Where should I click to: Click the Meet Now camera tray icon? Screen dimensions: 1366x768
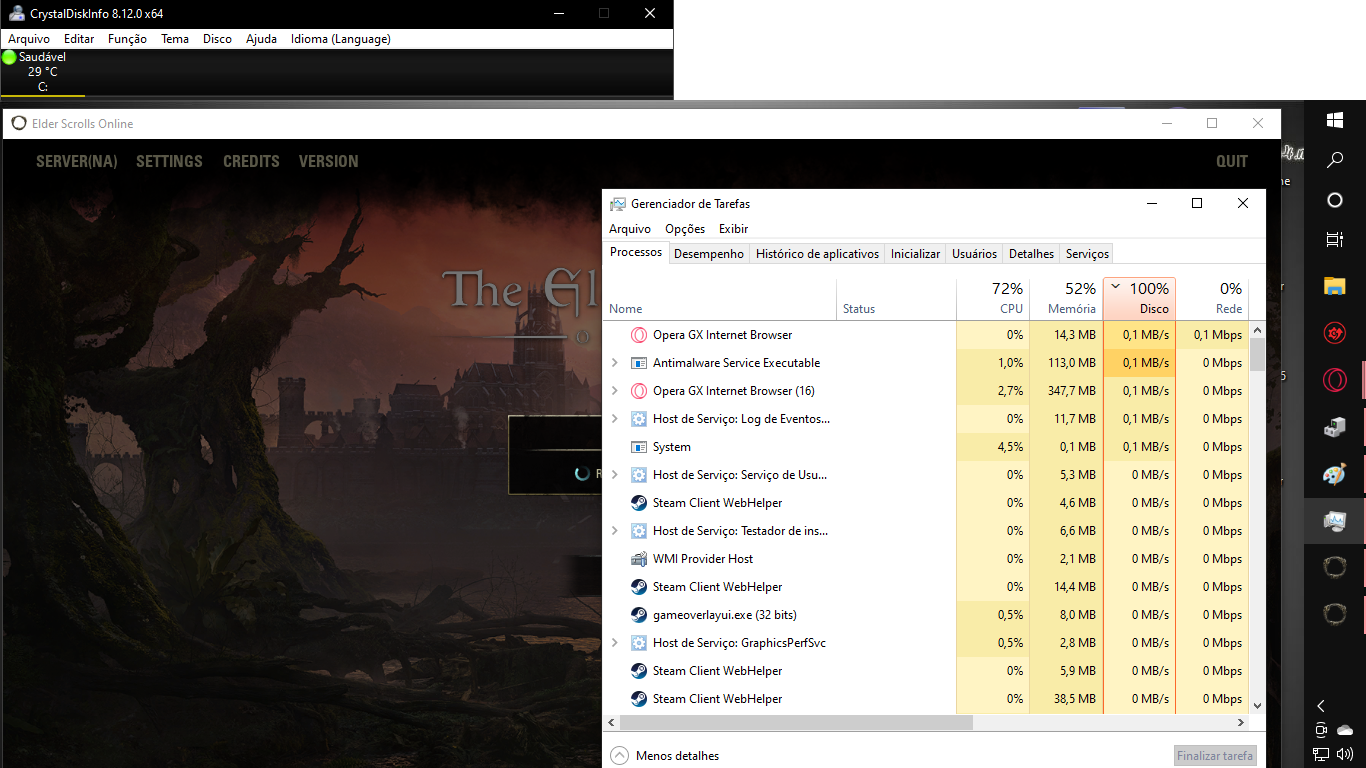pyautogui.click(x=1321, y=730)
